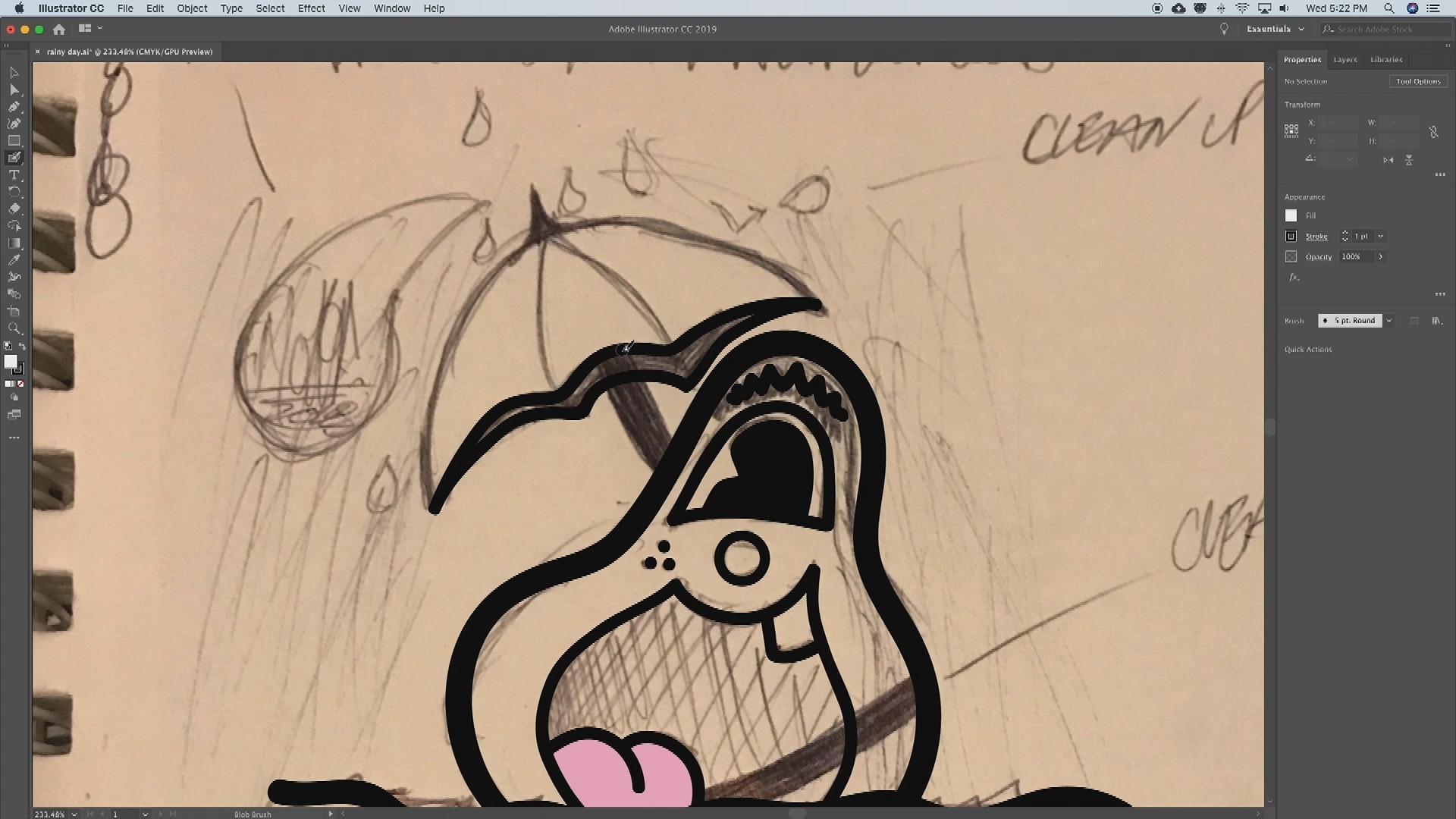
Task: Open zoom level dropdown in status bar
Action: pyautogui.click(x=74, y=814)
